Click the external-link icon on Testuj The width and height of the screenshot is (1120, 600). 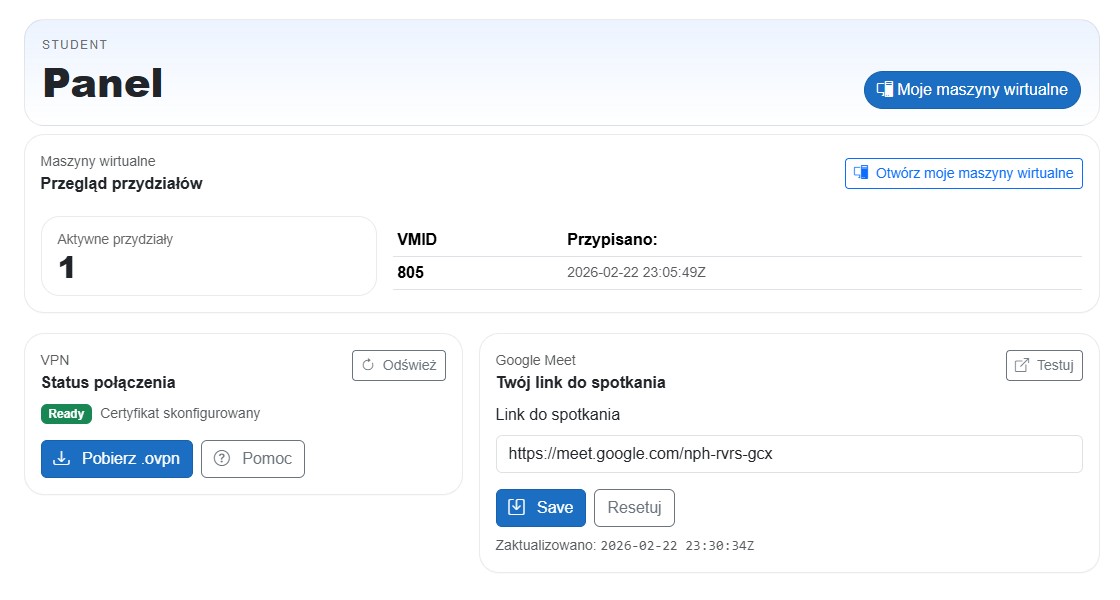1021,365
